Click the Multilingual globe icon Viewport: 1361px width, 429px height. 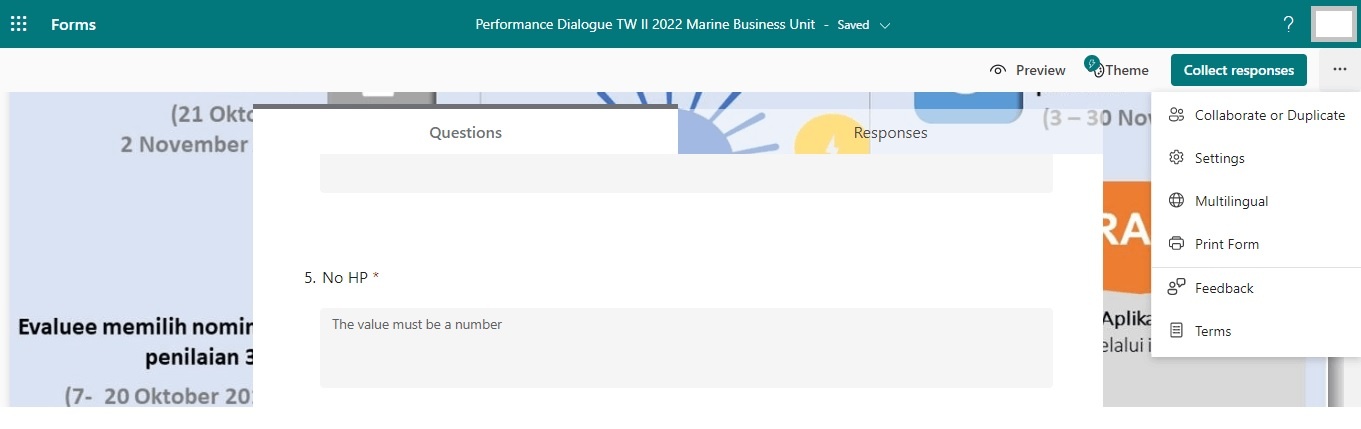click(x=1176, y=201)
